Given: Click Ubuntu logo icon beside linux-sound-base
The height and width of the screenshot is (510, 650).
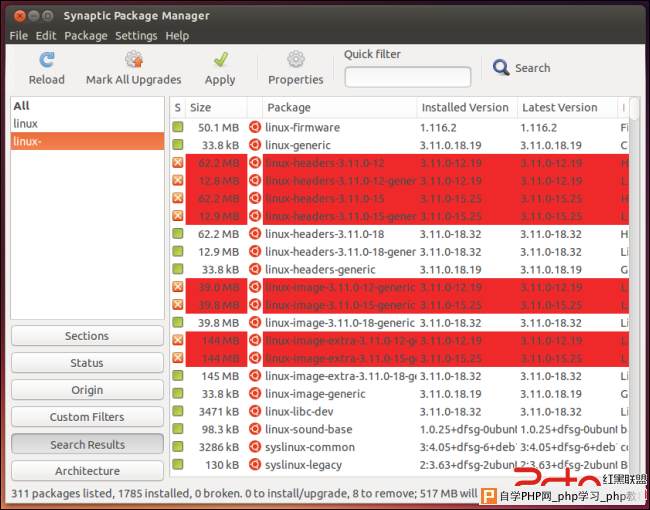Looking at the screenshot, I should pos(255,429).
